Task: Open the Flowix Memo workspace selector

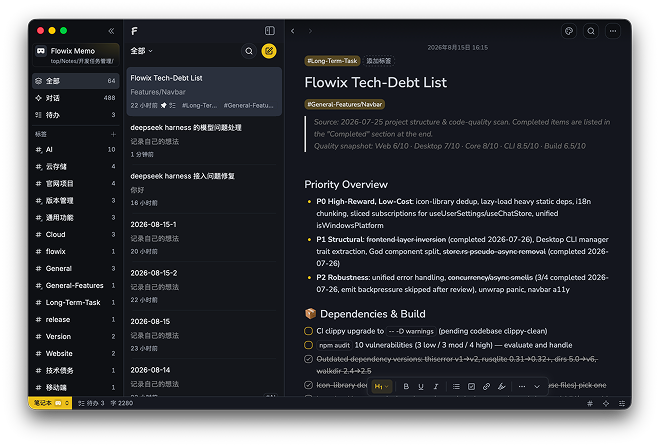Action: [76, 55]
